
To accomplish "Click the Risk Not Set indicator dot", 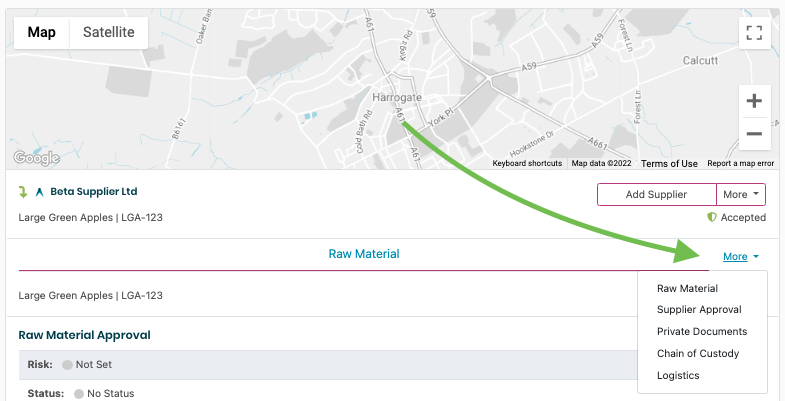I will coord(67,365).
